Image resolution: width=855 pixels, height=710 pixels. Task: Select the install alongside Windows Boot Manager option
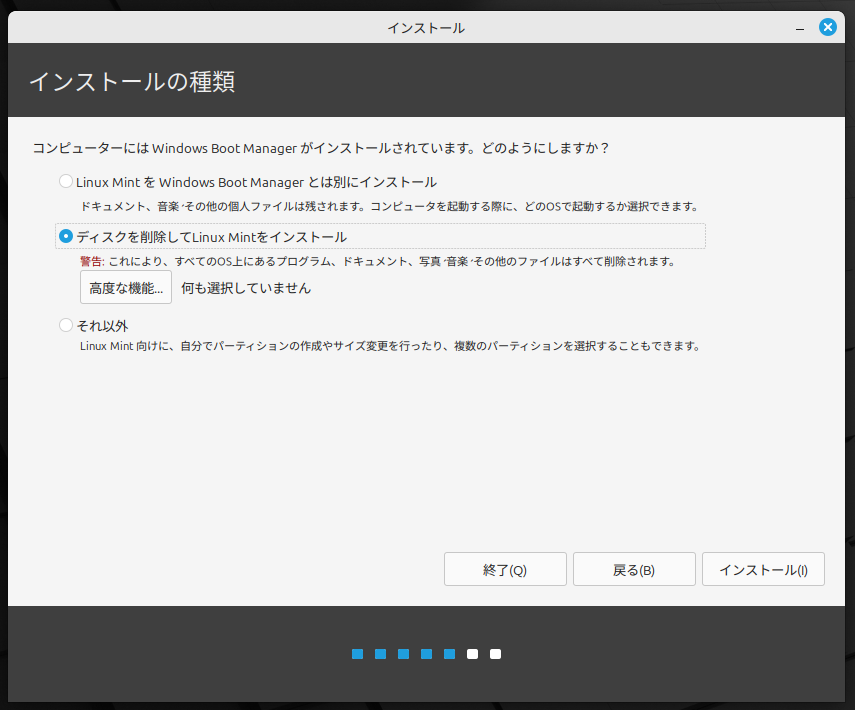[66, 182]
